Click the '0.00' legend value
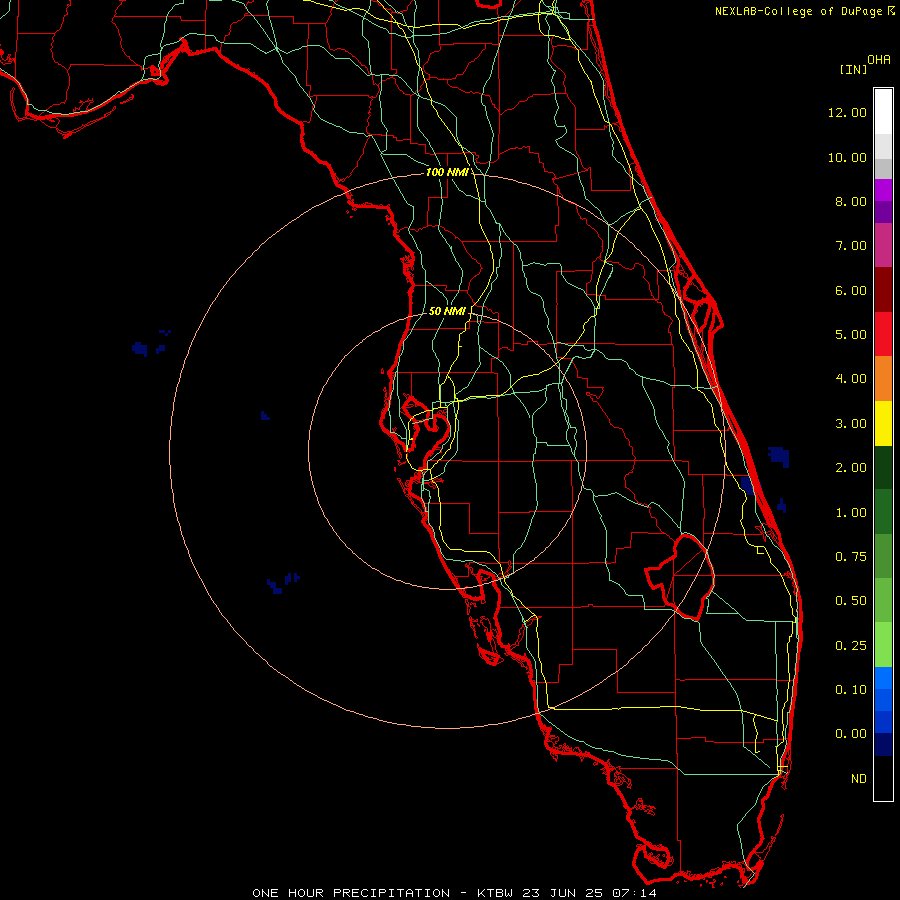The width and height of the screenshot is (900, 900). [x=851, y=734]
